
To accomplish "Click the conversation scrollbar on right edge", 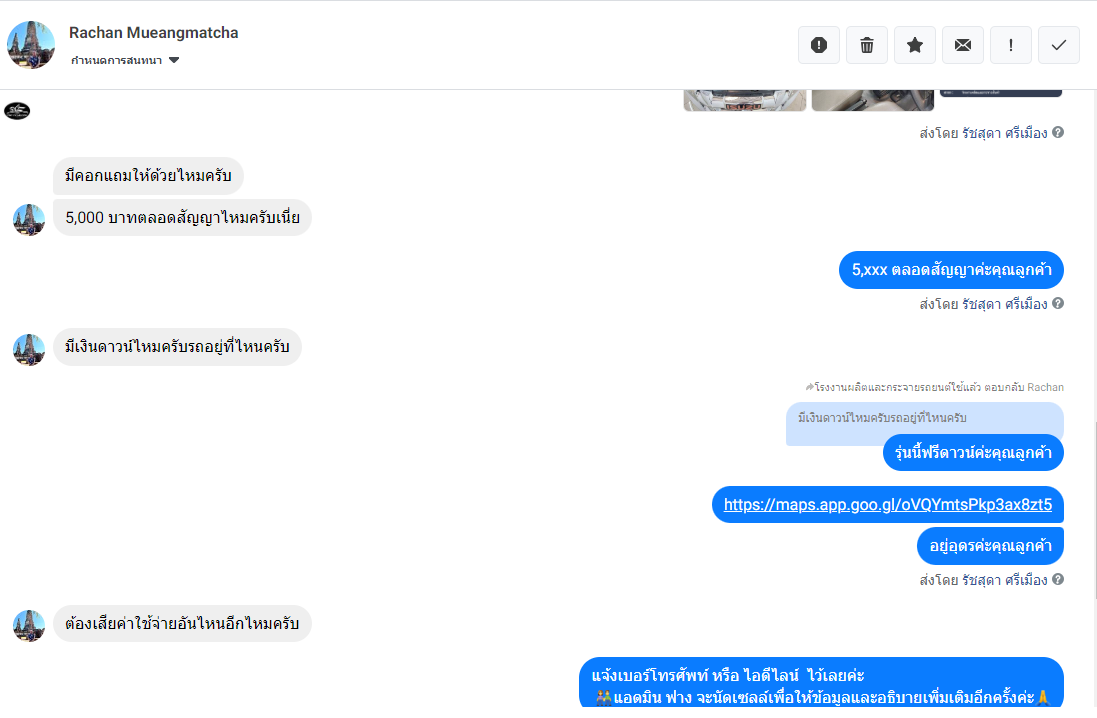I will click(x=1094, y=511).
